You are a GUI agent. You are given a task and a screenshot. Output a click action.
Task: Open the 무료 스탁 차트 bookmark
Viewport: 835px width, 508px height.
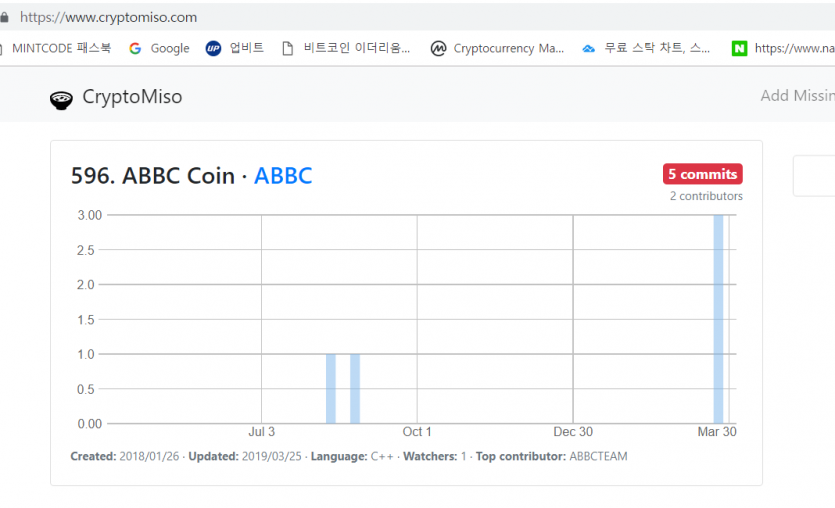pos(657,48)
